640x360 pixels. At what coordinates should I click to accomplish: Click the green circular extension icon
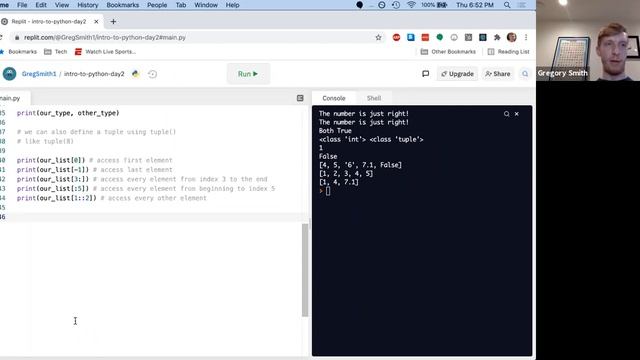click(440, 38)
